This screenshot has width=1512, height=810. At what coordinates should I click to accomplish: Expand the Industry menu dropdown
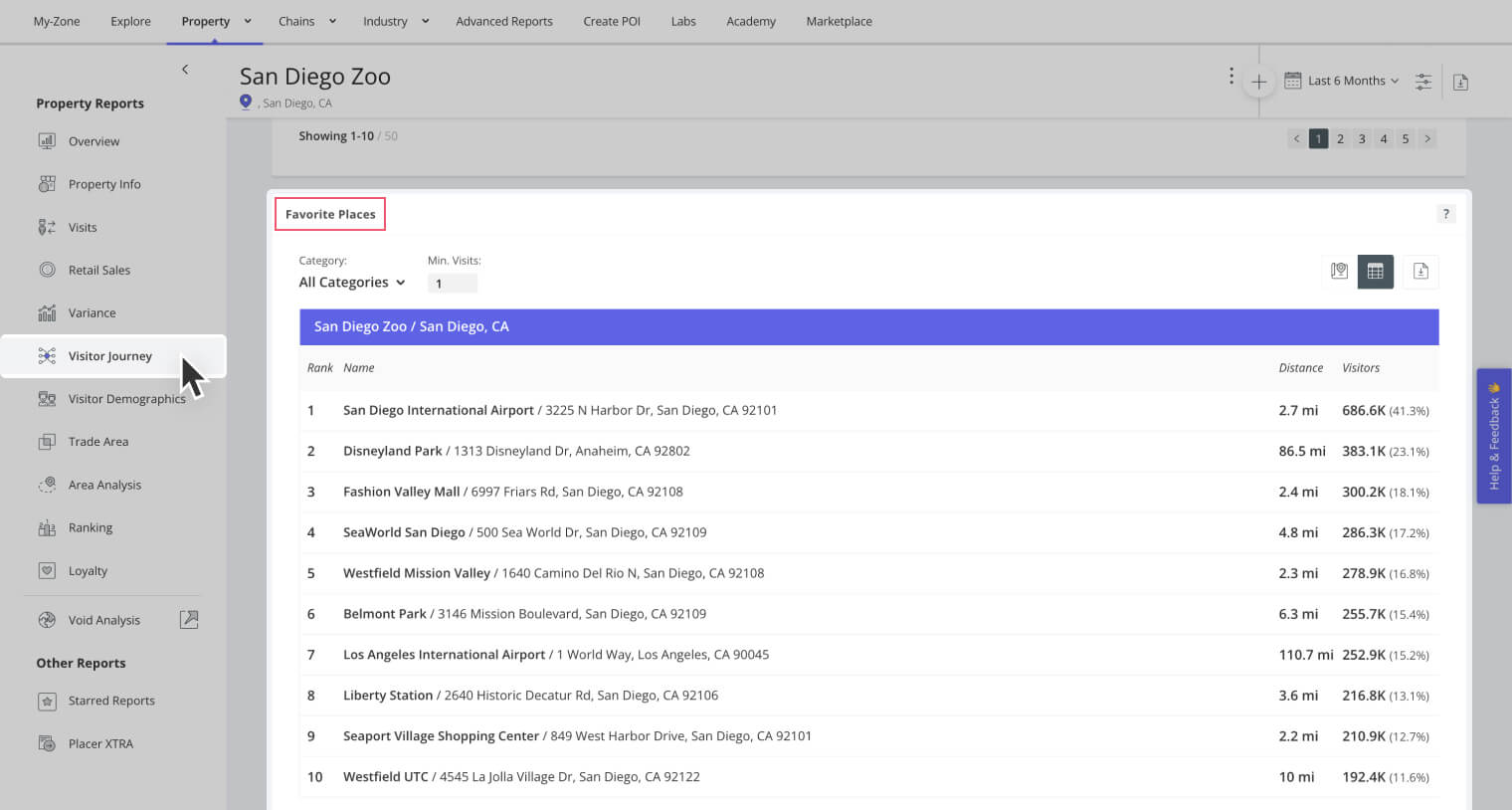click(x=425, y=21)
